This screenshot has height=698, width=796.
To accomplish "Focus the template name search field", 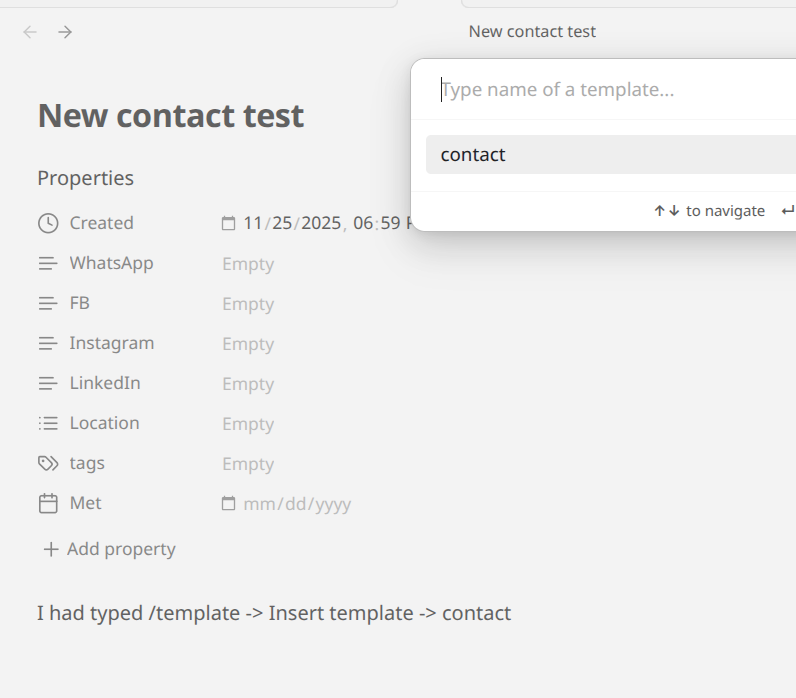I will [x=600, y=90].
